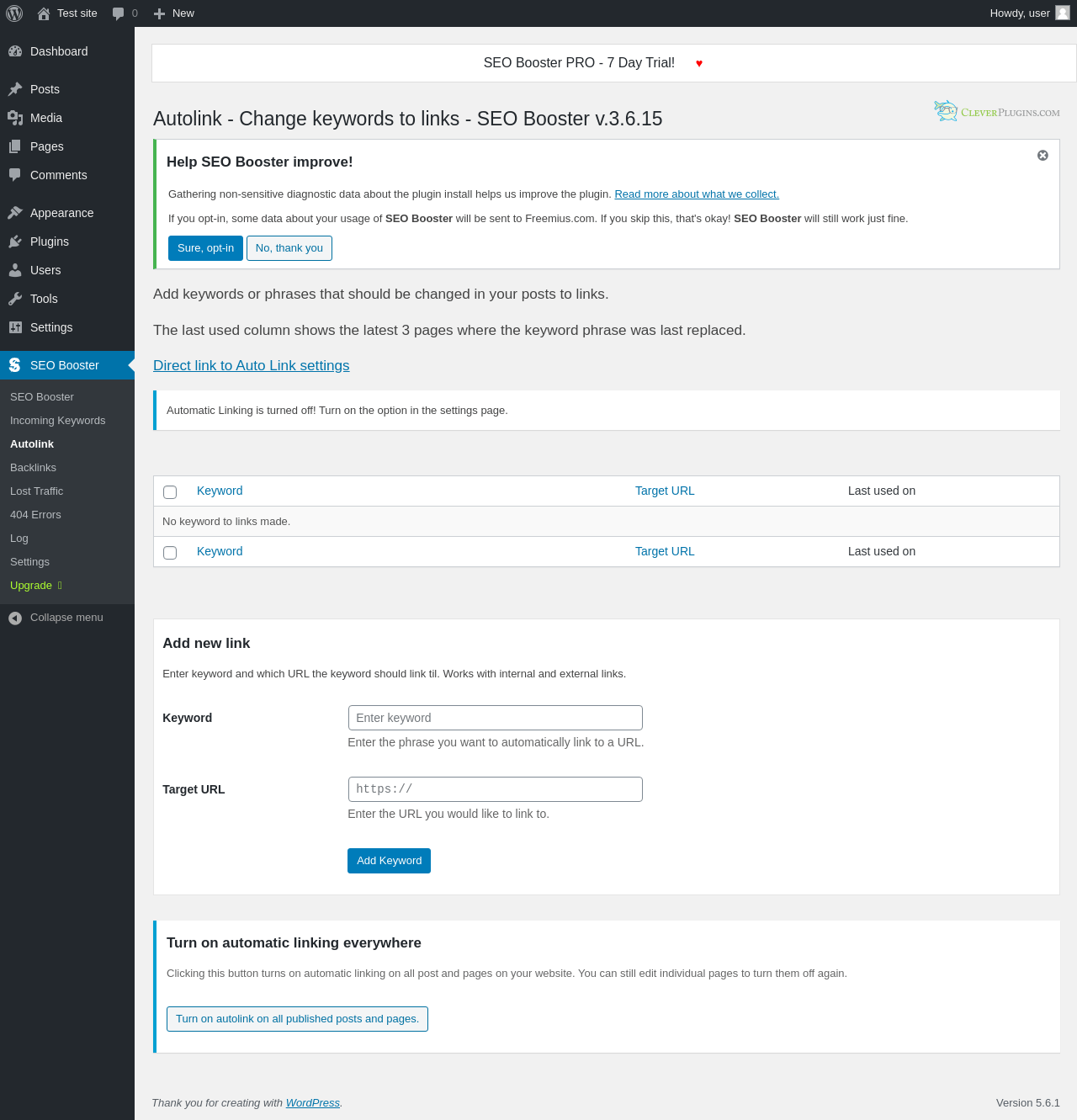Screen dimensions: 1077x1120
Task: Click the Plugins plug icon
Action: coord(15,242)
